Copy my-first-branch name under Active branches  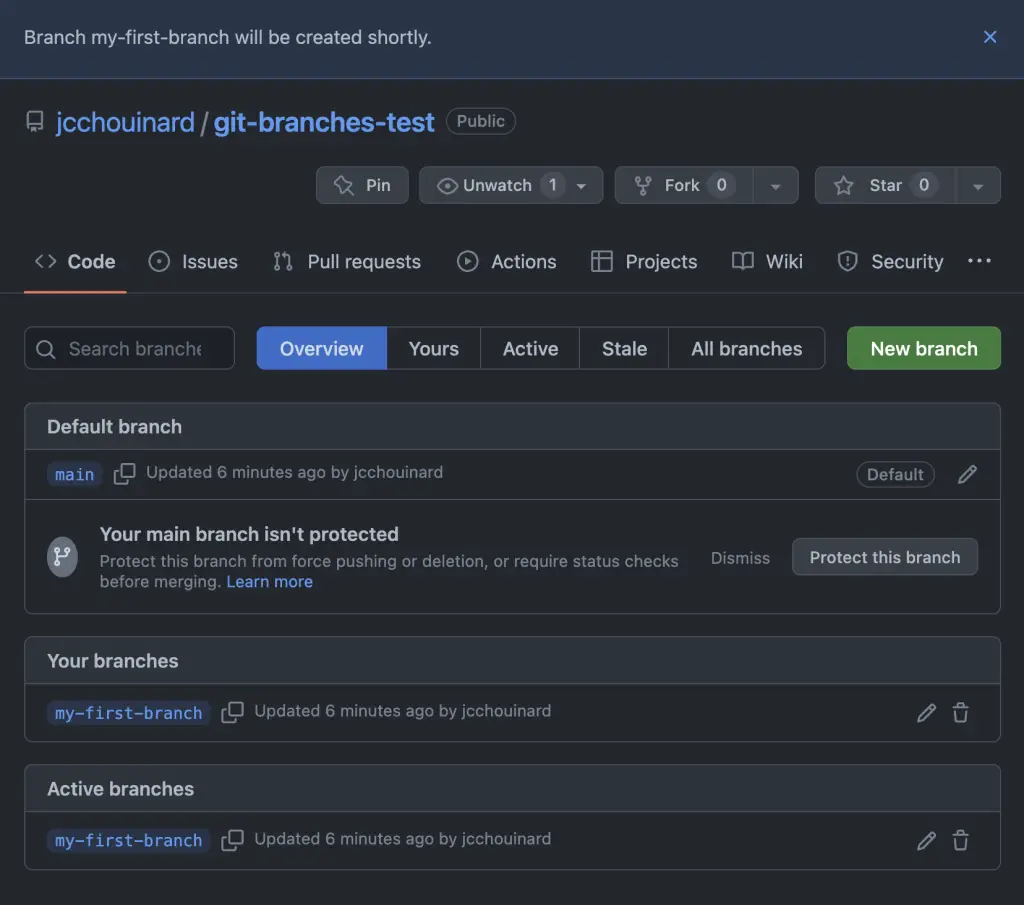point(232,840)
